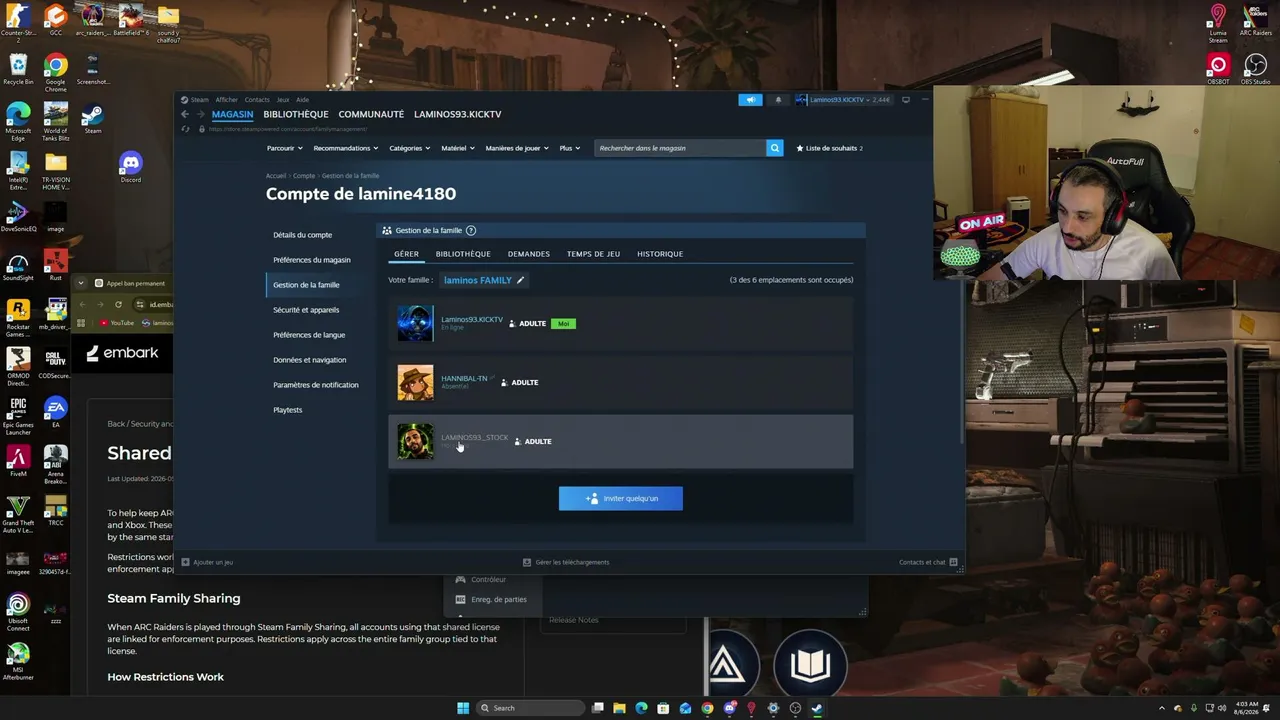Open Lumia Stream desktop shortcut
The image size is (1280, 720).
(x=1218, y=24)
